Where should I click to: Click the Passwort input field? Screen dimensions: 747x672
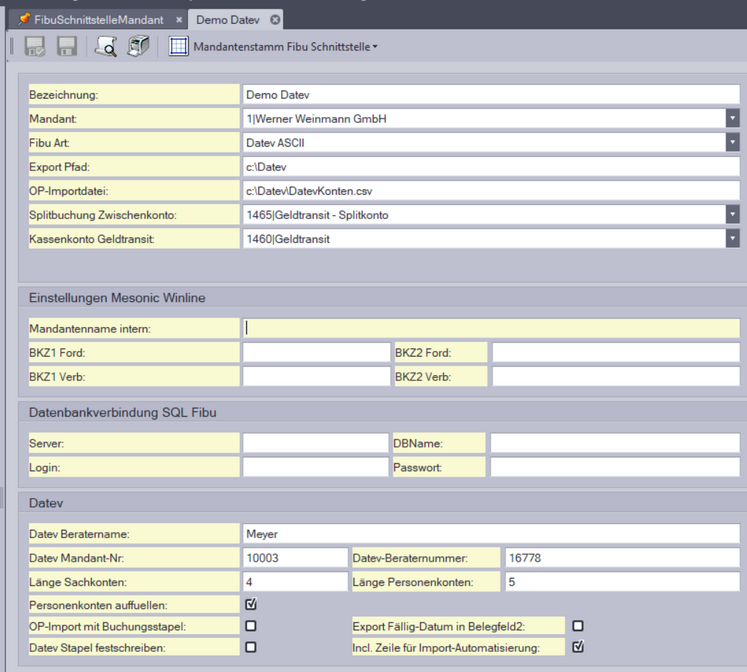[x=615, y=467]
